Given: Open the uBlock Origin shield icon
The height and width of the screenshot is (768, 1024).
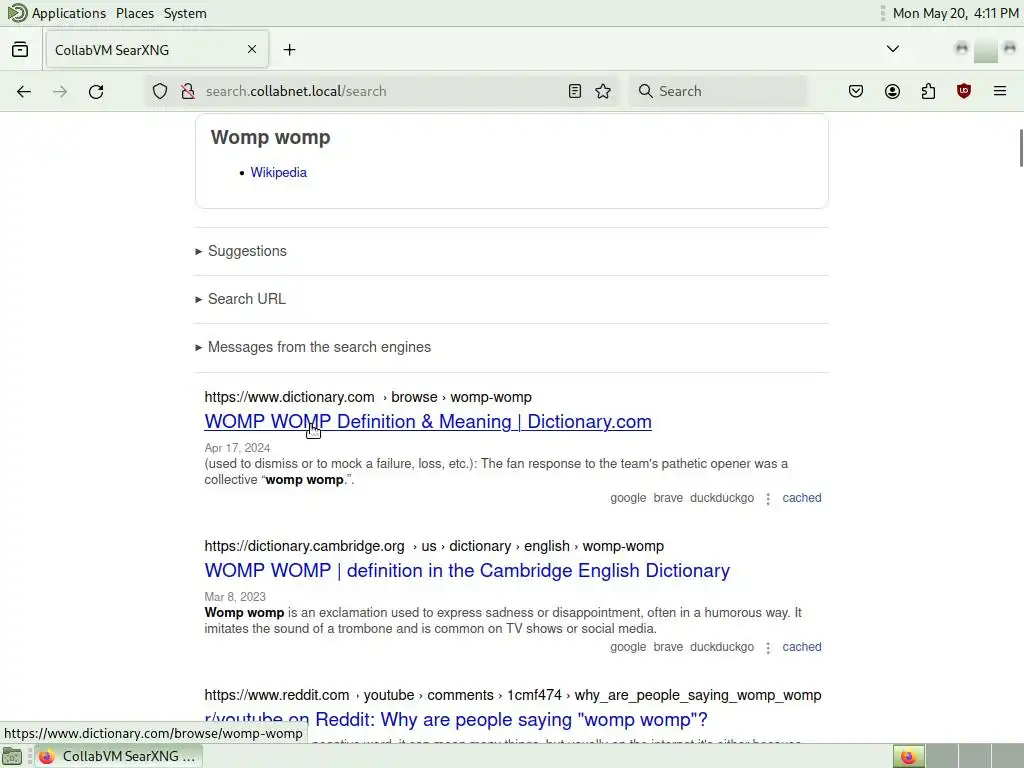Looking at the screenshot, I should [x=964, y=91].
